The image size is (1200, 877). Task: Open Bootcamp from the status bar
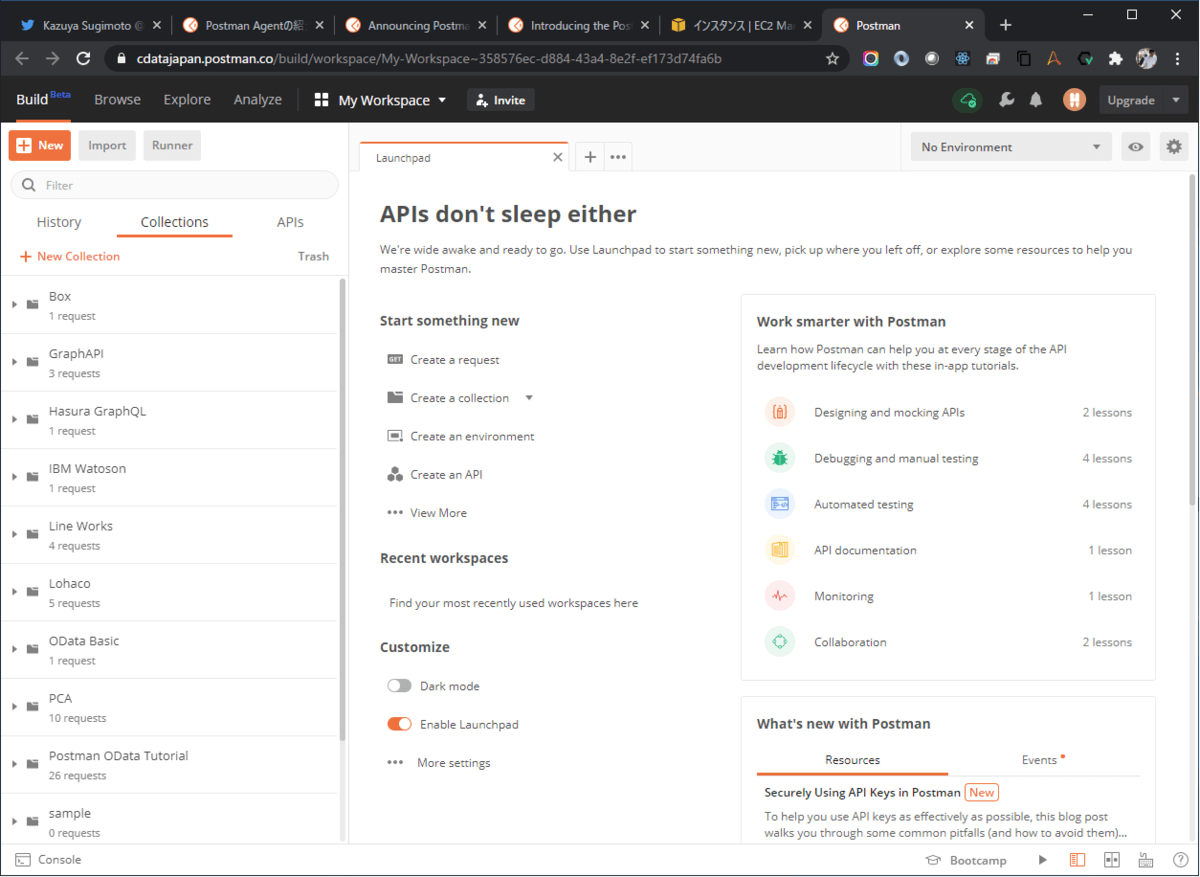coord(965,860)
